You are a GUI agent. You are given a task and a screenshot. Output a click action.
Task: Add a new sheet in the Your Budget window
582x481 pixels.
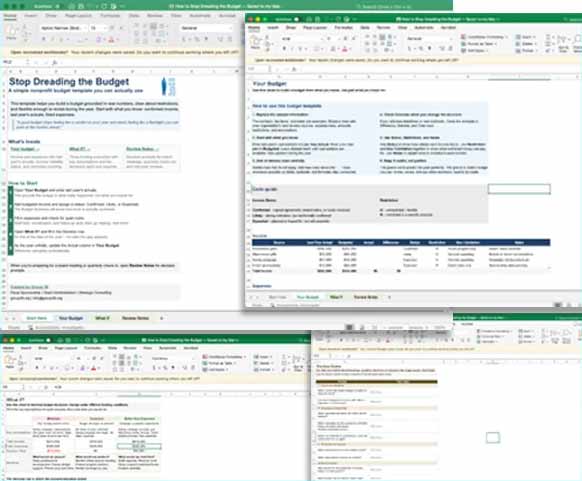point(389,297)
